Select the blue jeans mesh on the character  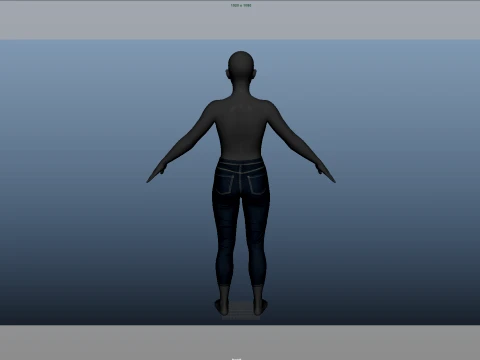point(241,222)
